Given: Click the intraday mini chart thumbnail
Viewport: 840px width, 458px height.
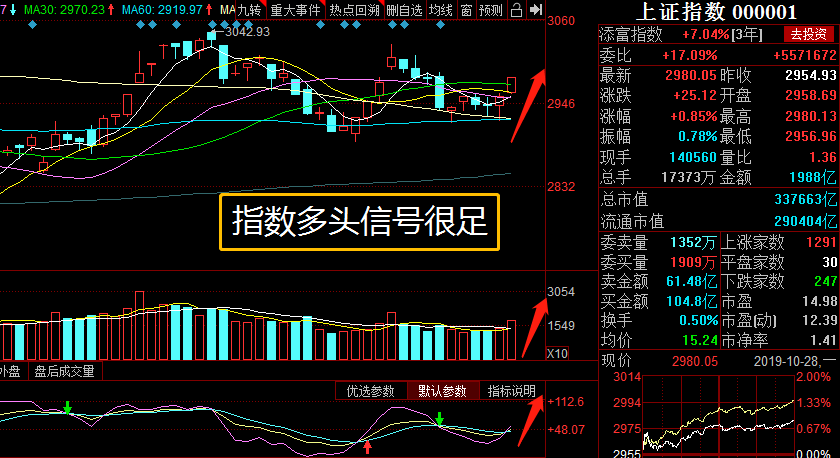Looking at the screenshot, I should pos(718,415).
